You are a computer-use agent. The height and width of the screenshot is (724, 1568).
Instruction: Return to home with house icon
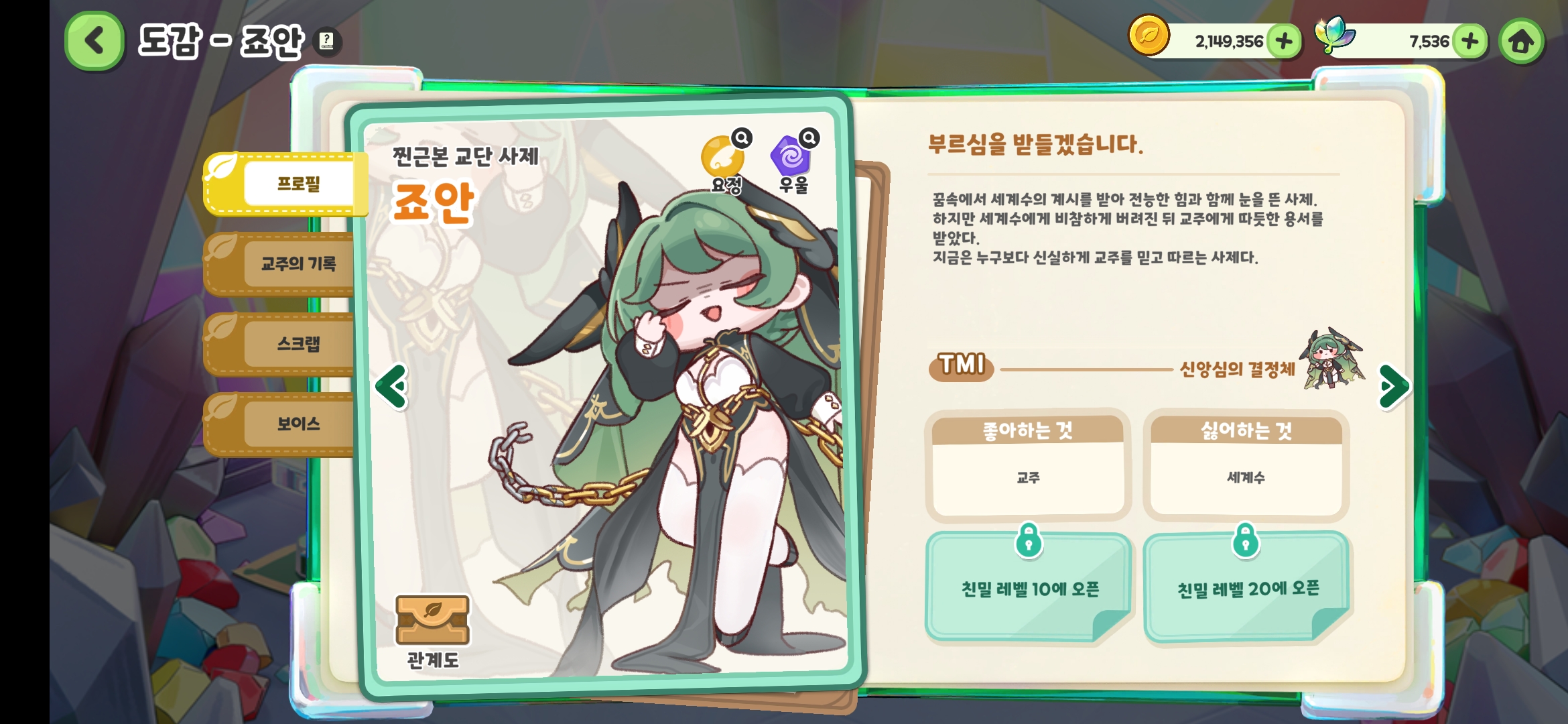click(1521, 42)
